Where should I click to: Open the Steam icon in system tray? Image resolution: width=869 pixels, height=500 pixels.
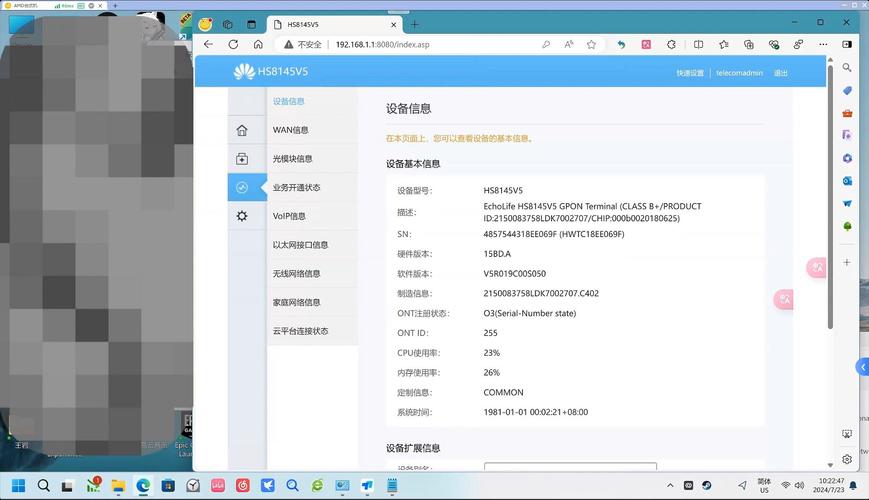pos(707,486)
